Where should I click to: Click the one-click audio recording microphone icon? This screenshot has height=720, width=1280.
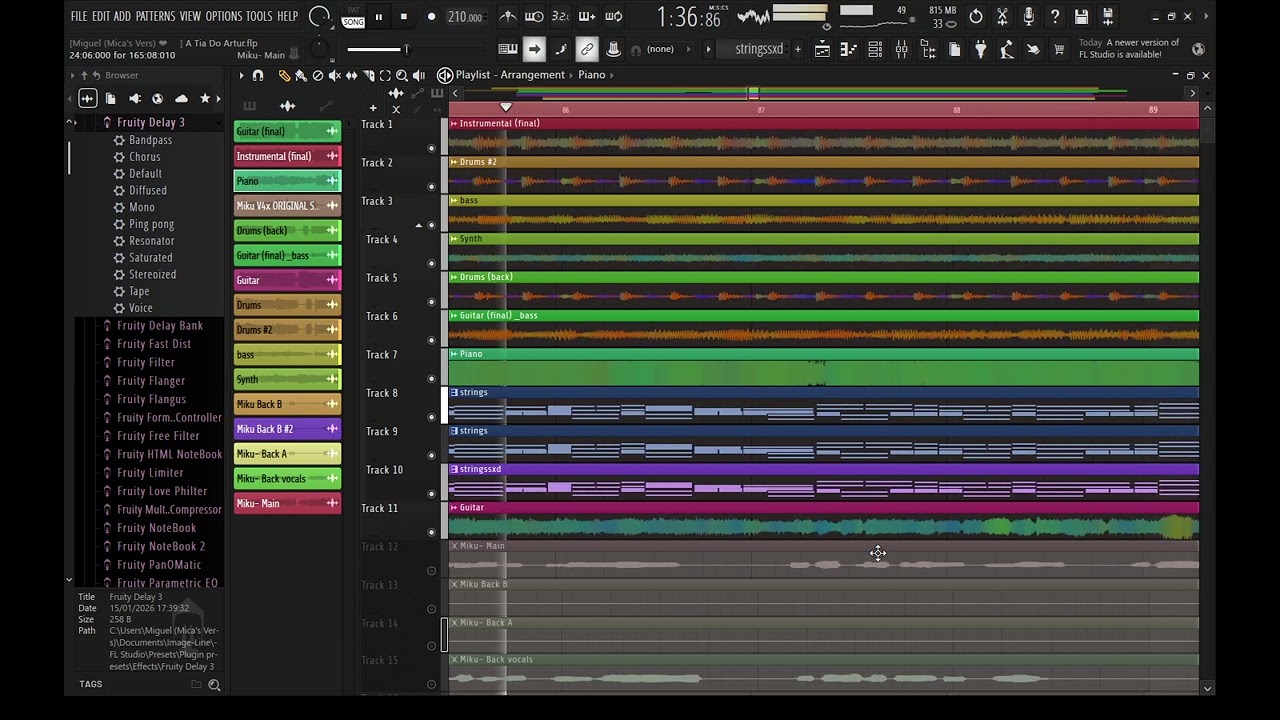(x=1028, y=16)
